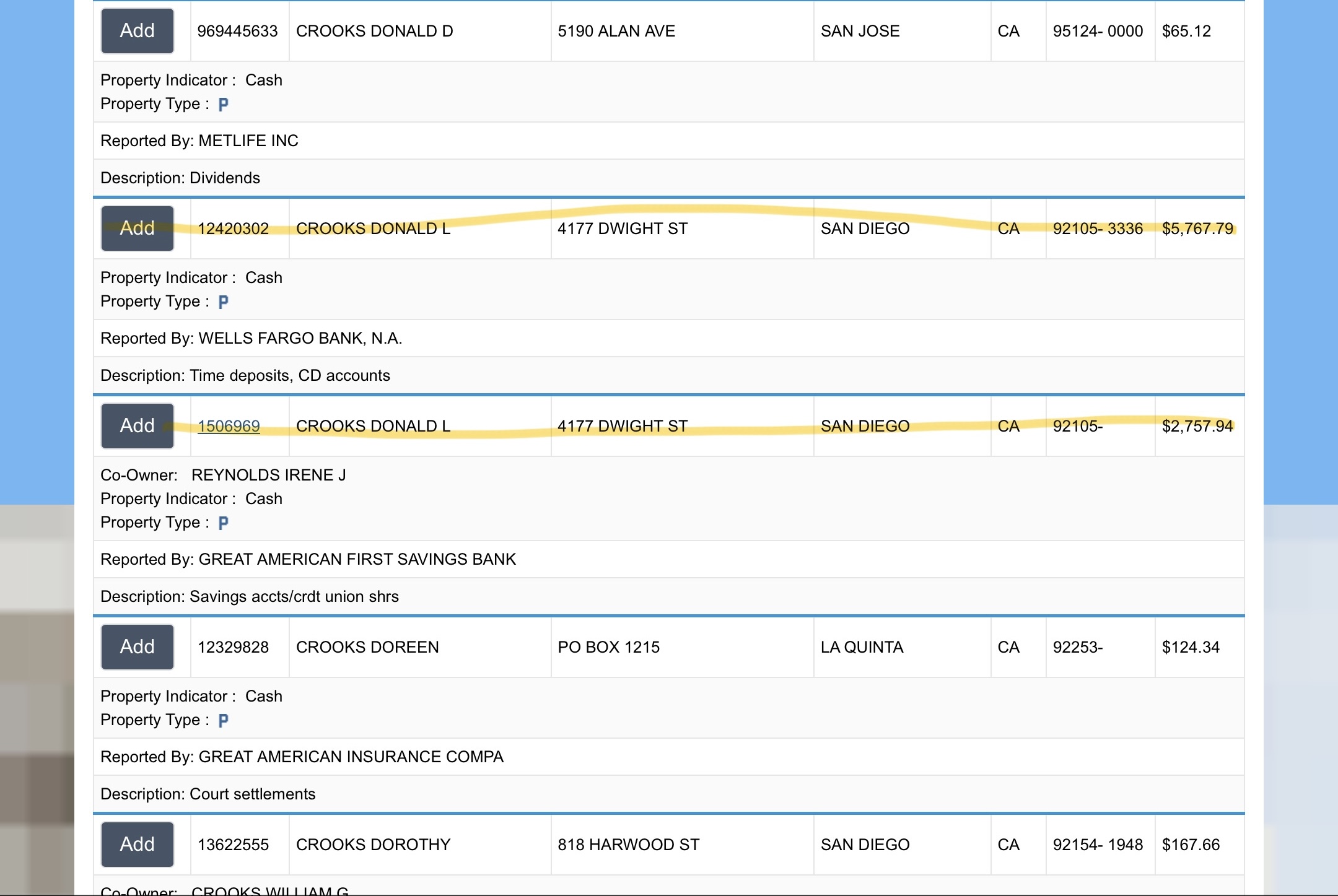Screen dimensions: 1338x896
Task: Click owner name CROOKS DOREEN
Action: [x=367, y=647]
